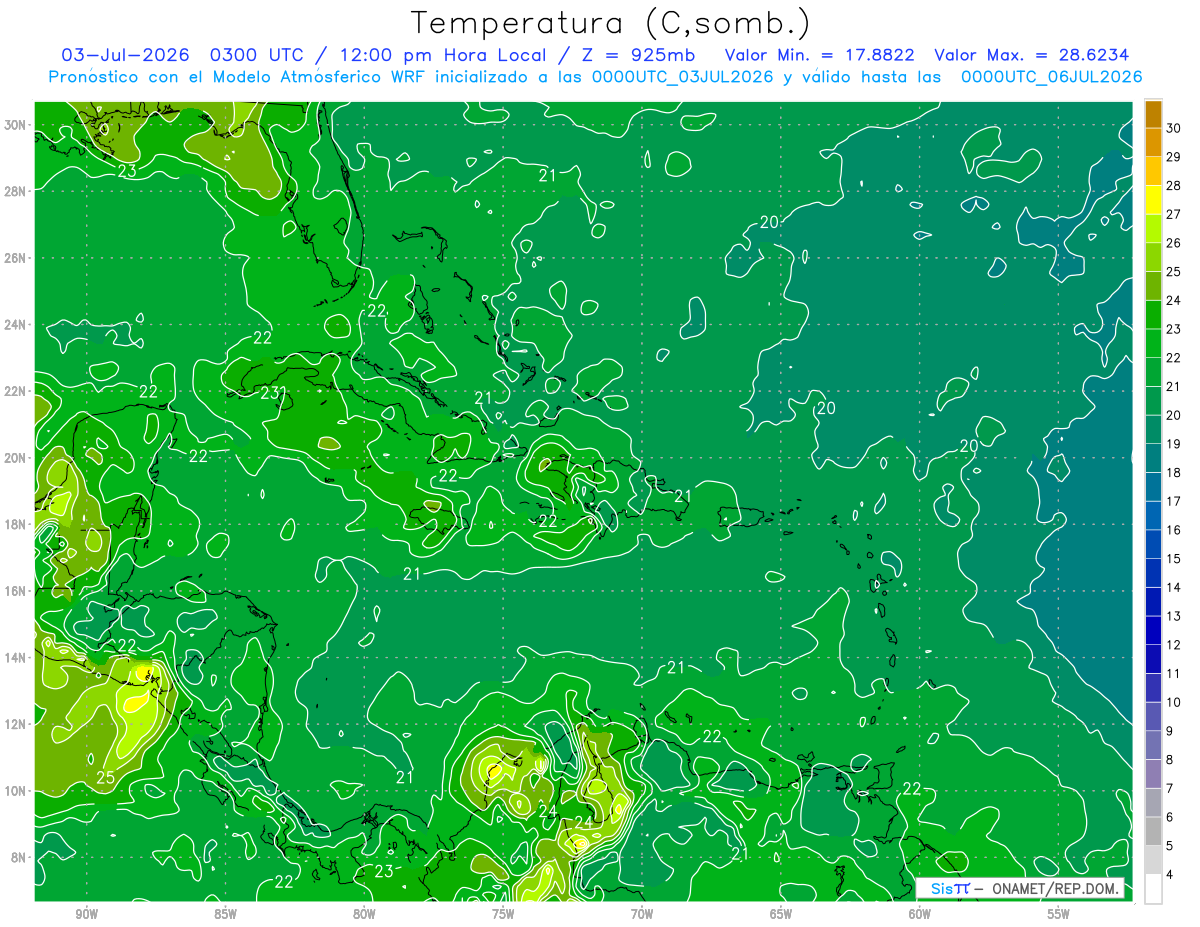Select the valid-until stamp "0000UTC_06JUL2026"
This screenshot has width=1200, height=927.
[x=1051, y=77]
